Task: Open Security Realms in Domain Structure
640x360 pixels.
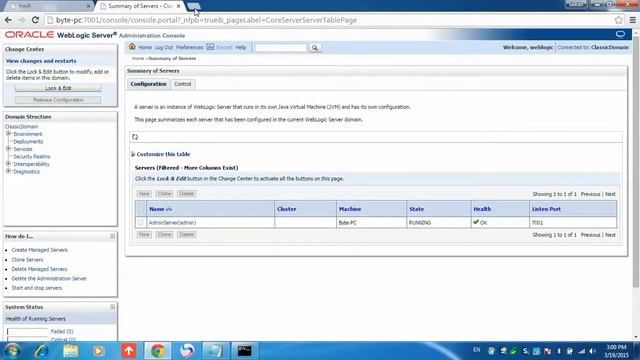Action: point(32,157)
